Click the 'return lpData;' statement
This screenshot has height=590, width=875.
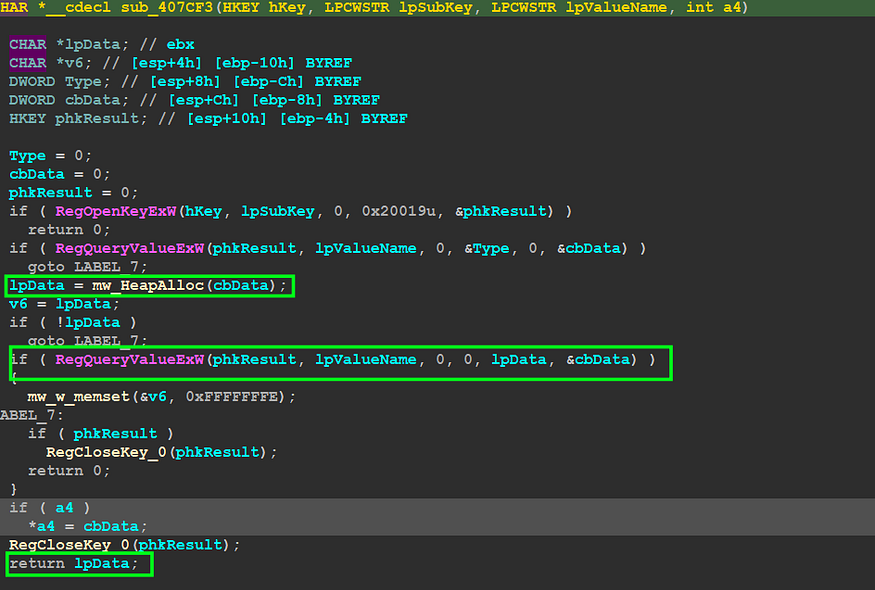tap(74, 563)
